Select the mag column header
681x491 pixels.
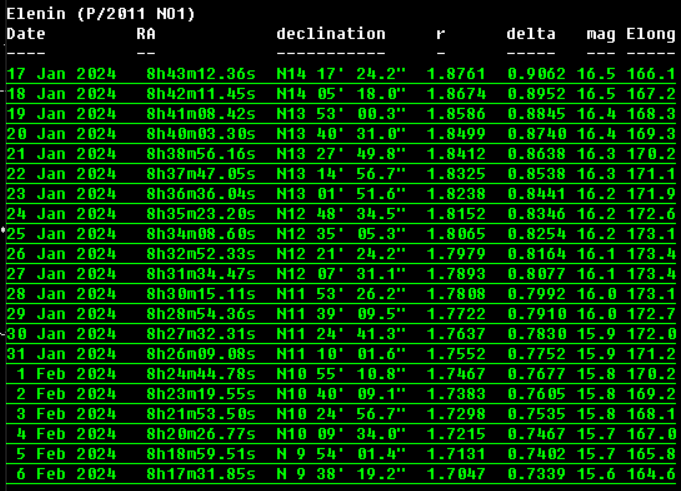(601, 34)
